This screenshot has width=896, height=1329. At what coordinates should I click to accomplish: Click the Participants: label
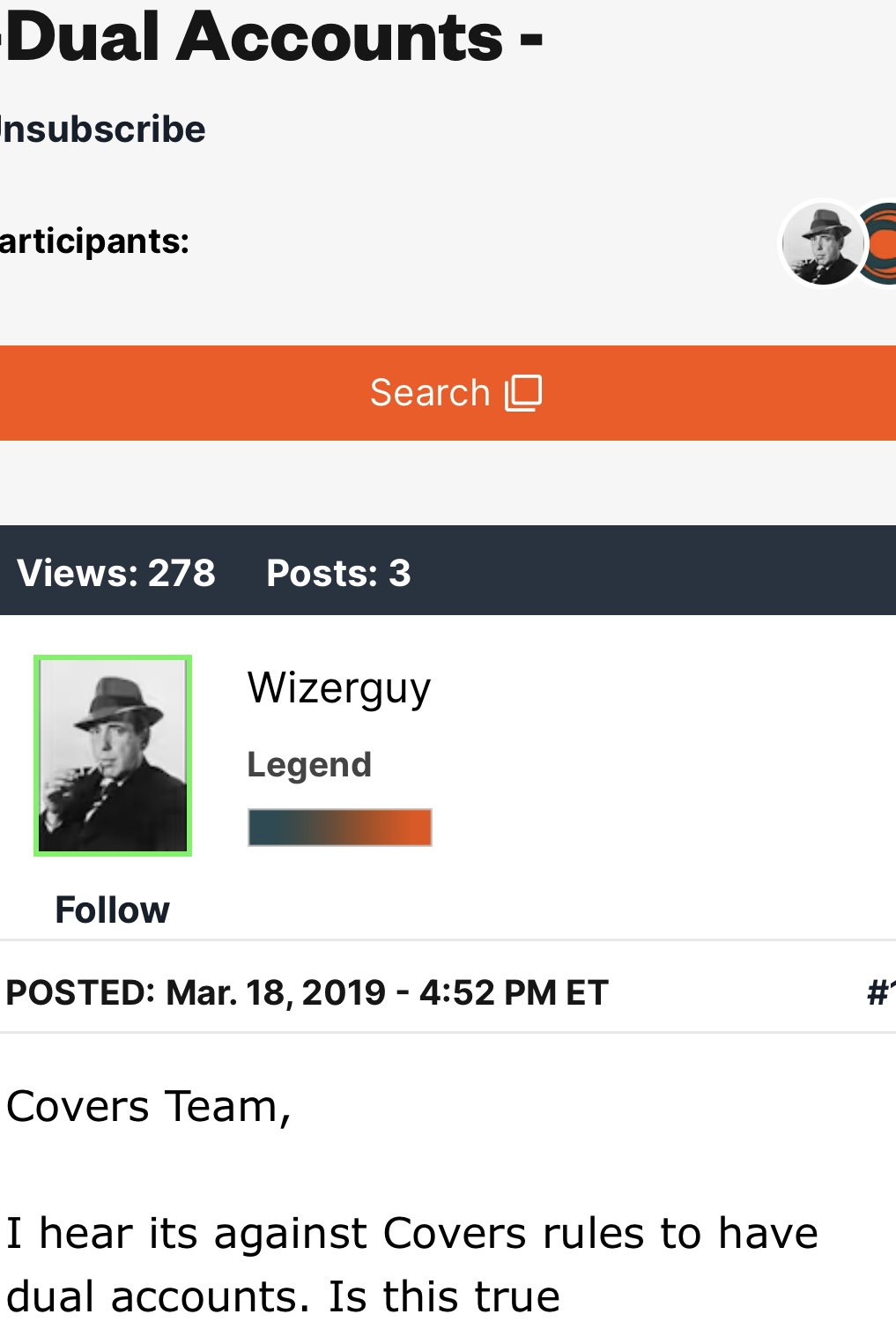coord(94,241)
